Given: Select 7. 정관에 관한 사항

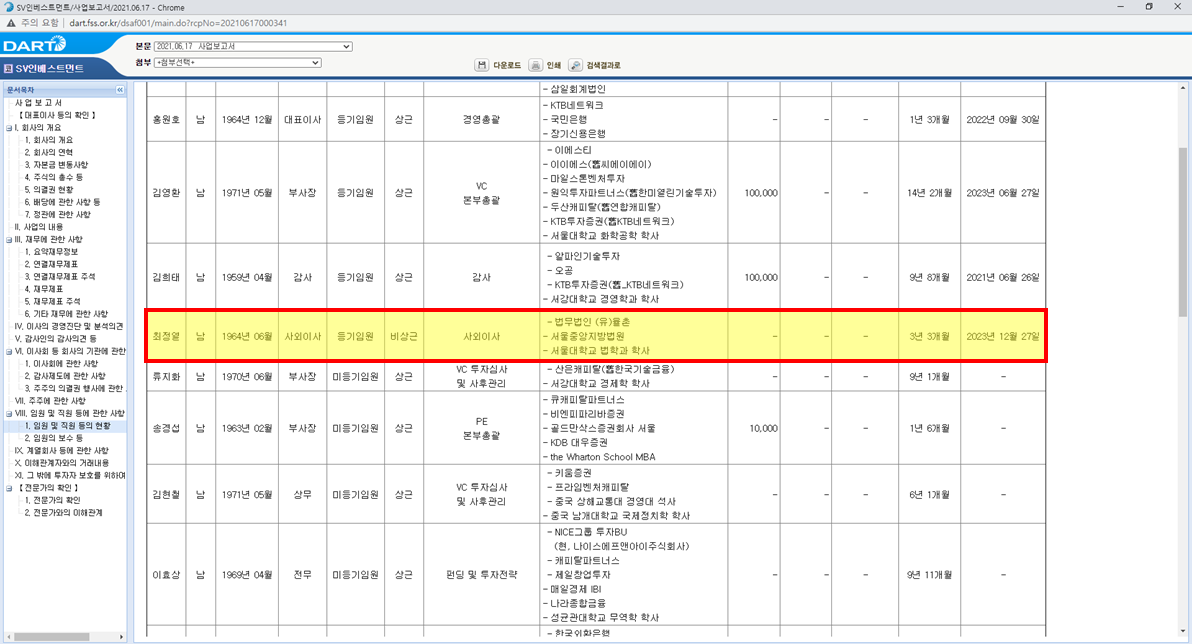Looking at the screenshot, I should [x=58, y=214].
